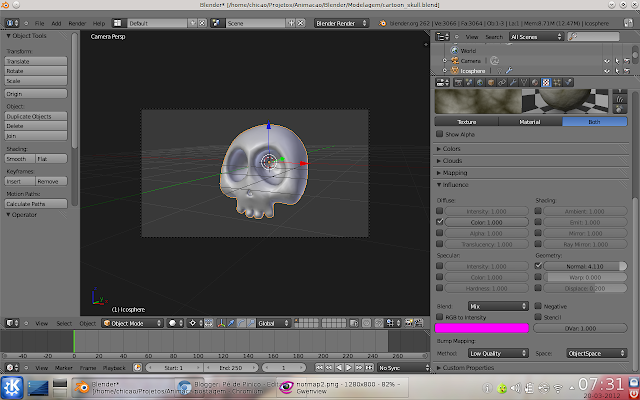Viewport: 640px width, 400px height.
Task: Toggle auto keyframe record button in timeline
Action: [138, 368]
